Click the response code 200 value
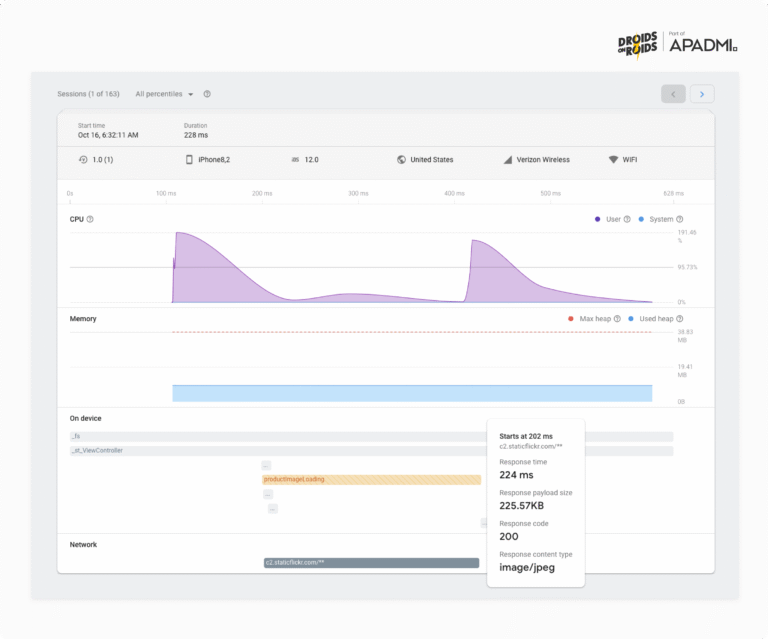Image resolution: width=768 pixels, height=639 pixels. [x=509, y=537]
